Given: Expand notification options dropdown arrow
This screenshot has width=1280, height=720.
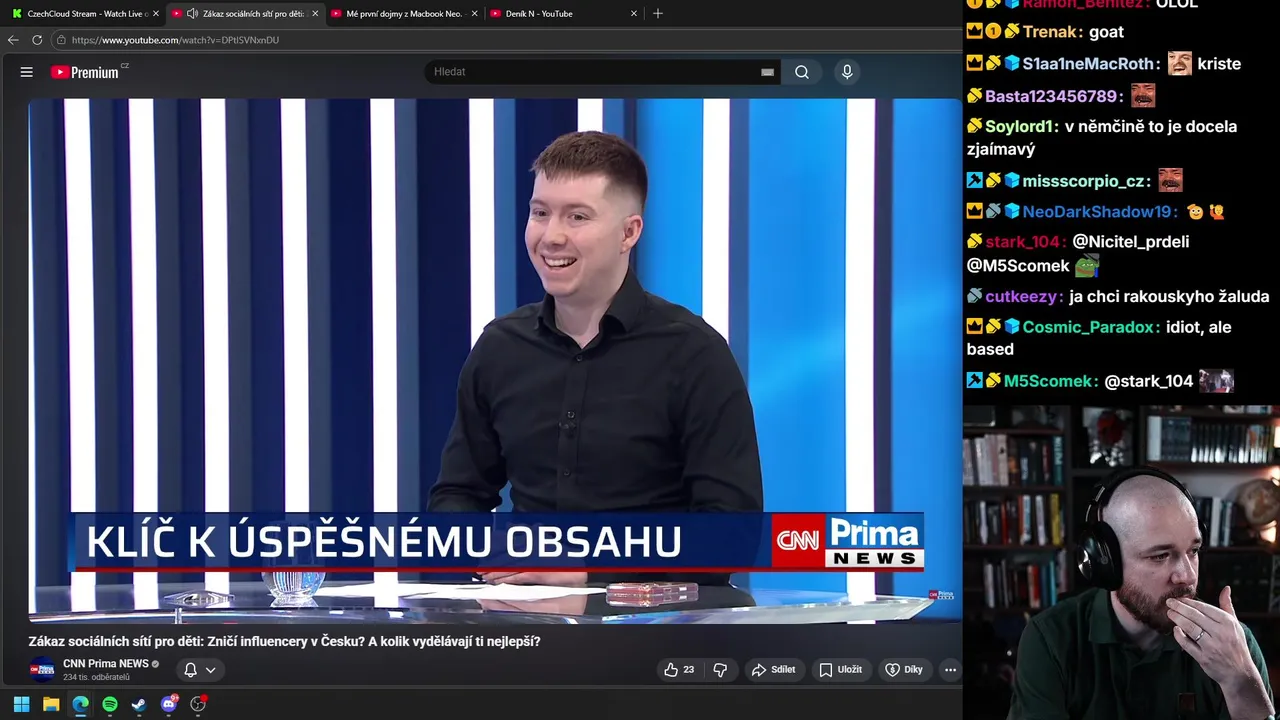Looking at the screenshot, I should click(210, 670).
